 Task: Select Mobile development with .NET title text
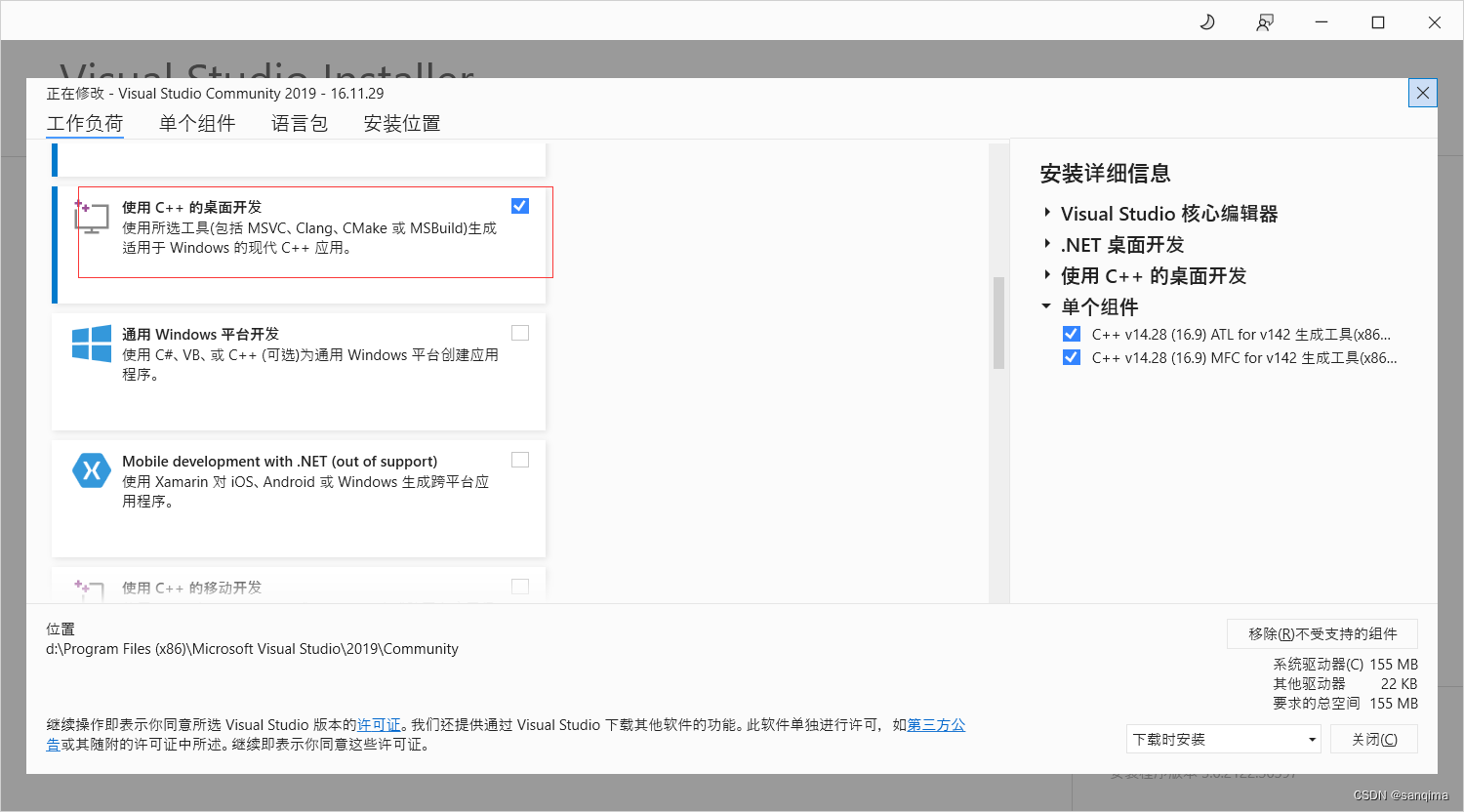pos(279,461)
